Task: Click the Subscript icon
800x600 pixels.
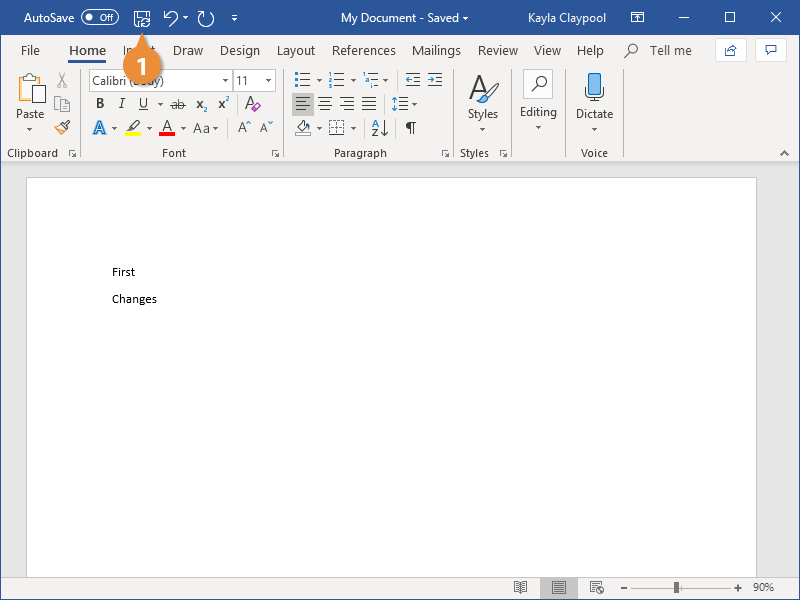Action: [x=201, y=103]
